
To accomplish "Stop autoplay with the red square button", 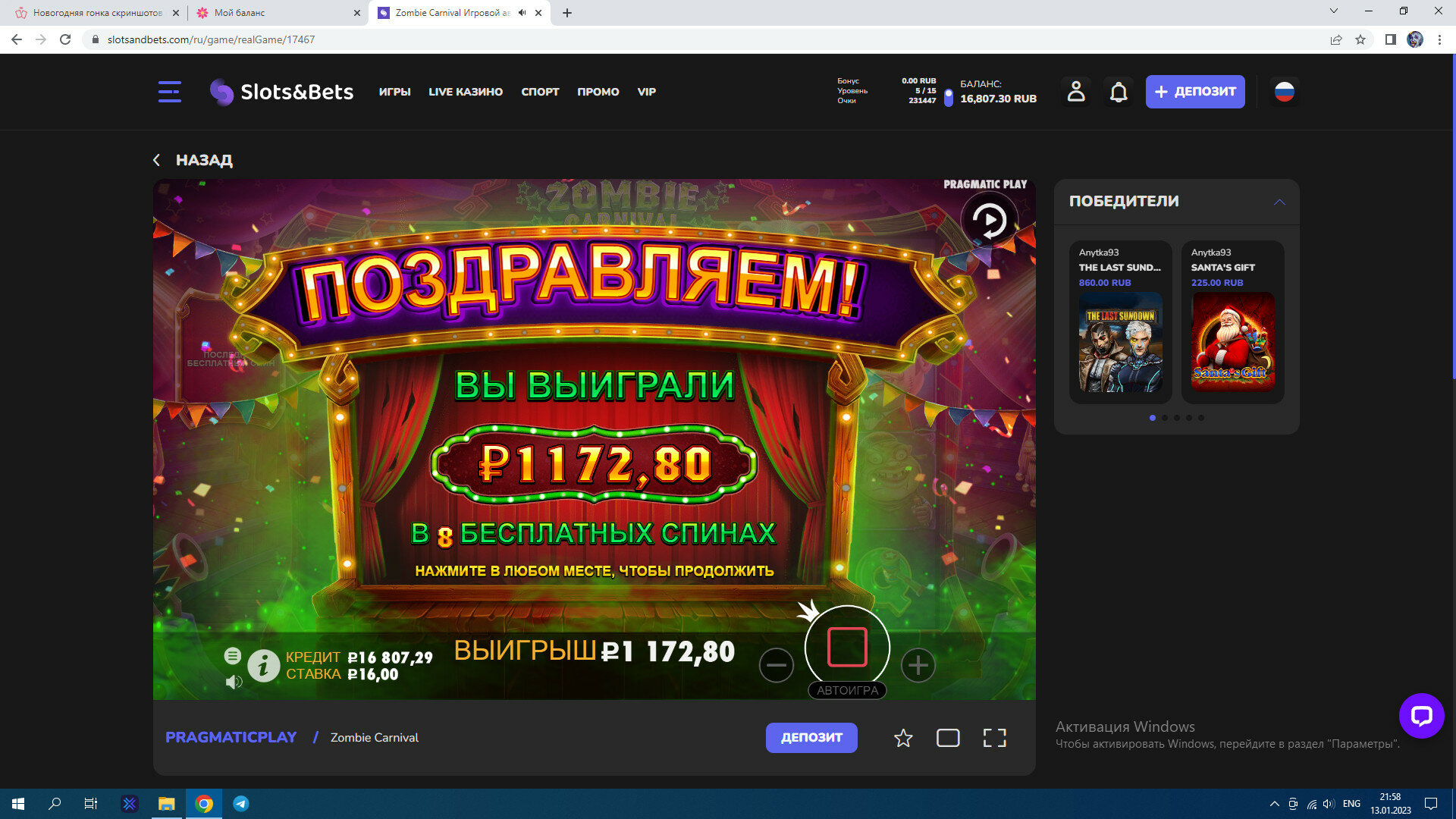I will pyautogui.click(x=846, y=648).
